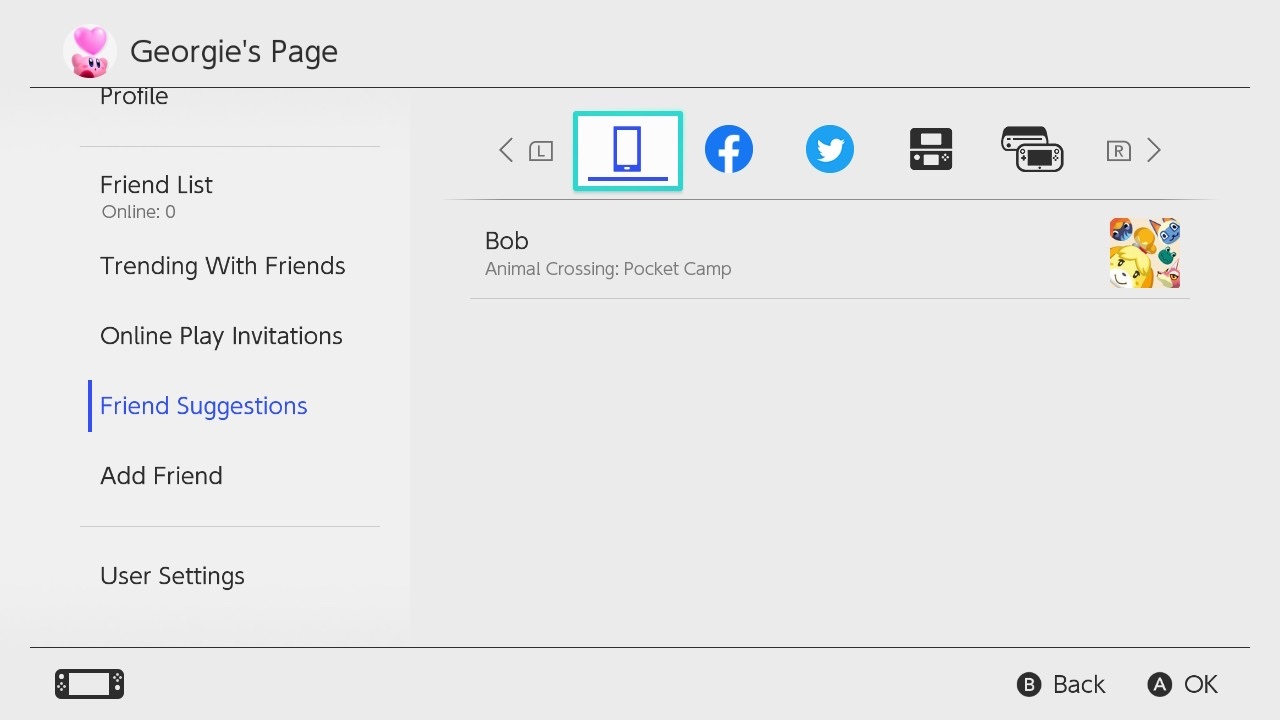Screen dimensions: 1280x720
Task: Open User Settings
Action: pyautogui.click(x=172, y=576)
